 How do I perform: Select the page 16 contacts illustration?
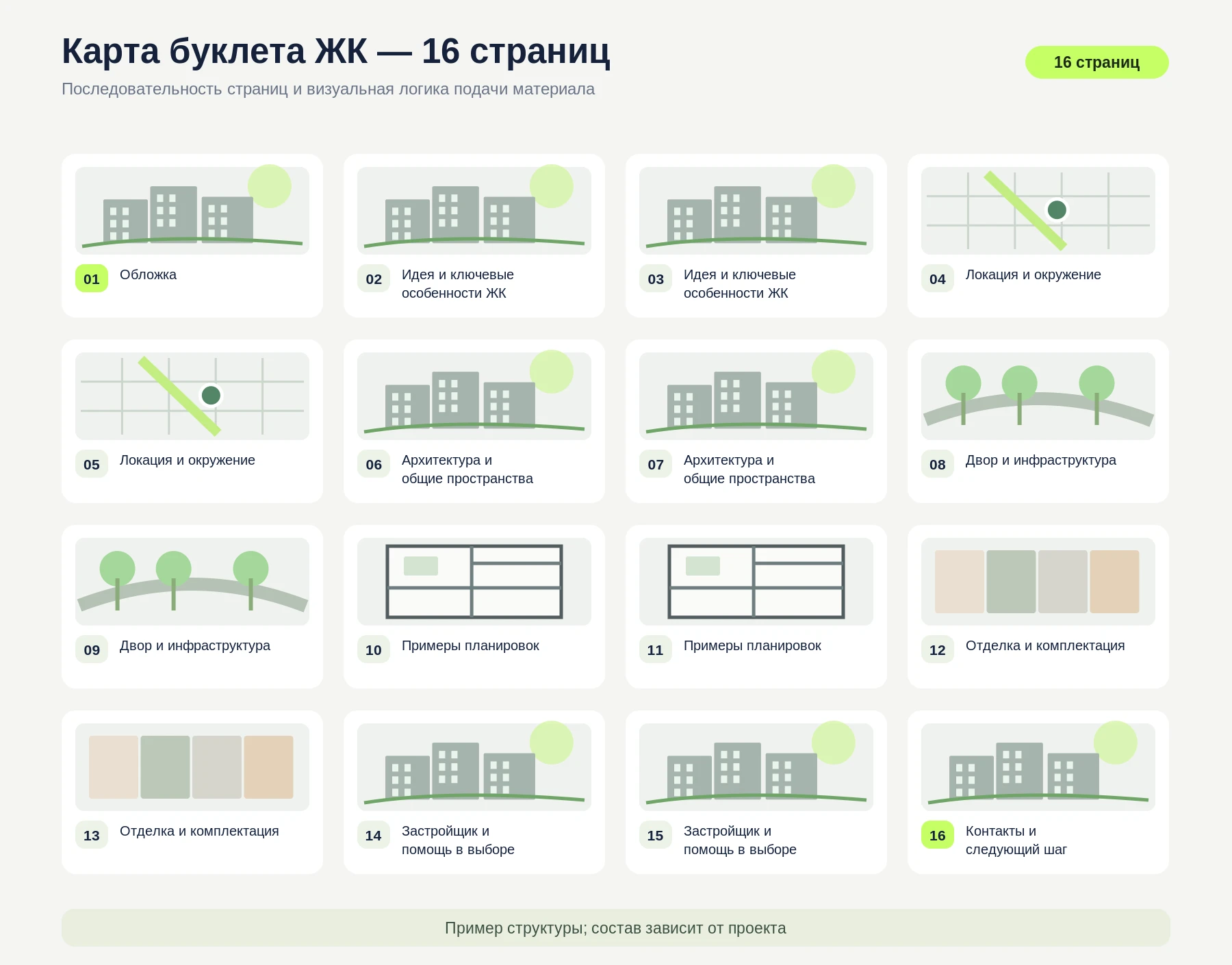pos(1038,767)
